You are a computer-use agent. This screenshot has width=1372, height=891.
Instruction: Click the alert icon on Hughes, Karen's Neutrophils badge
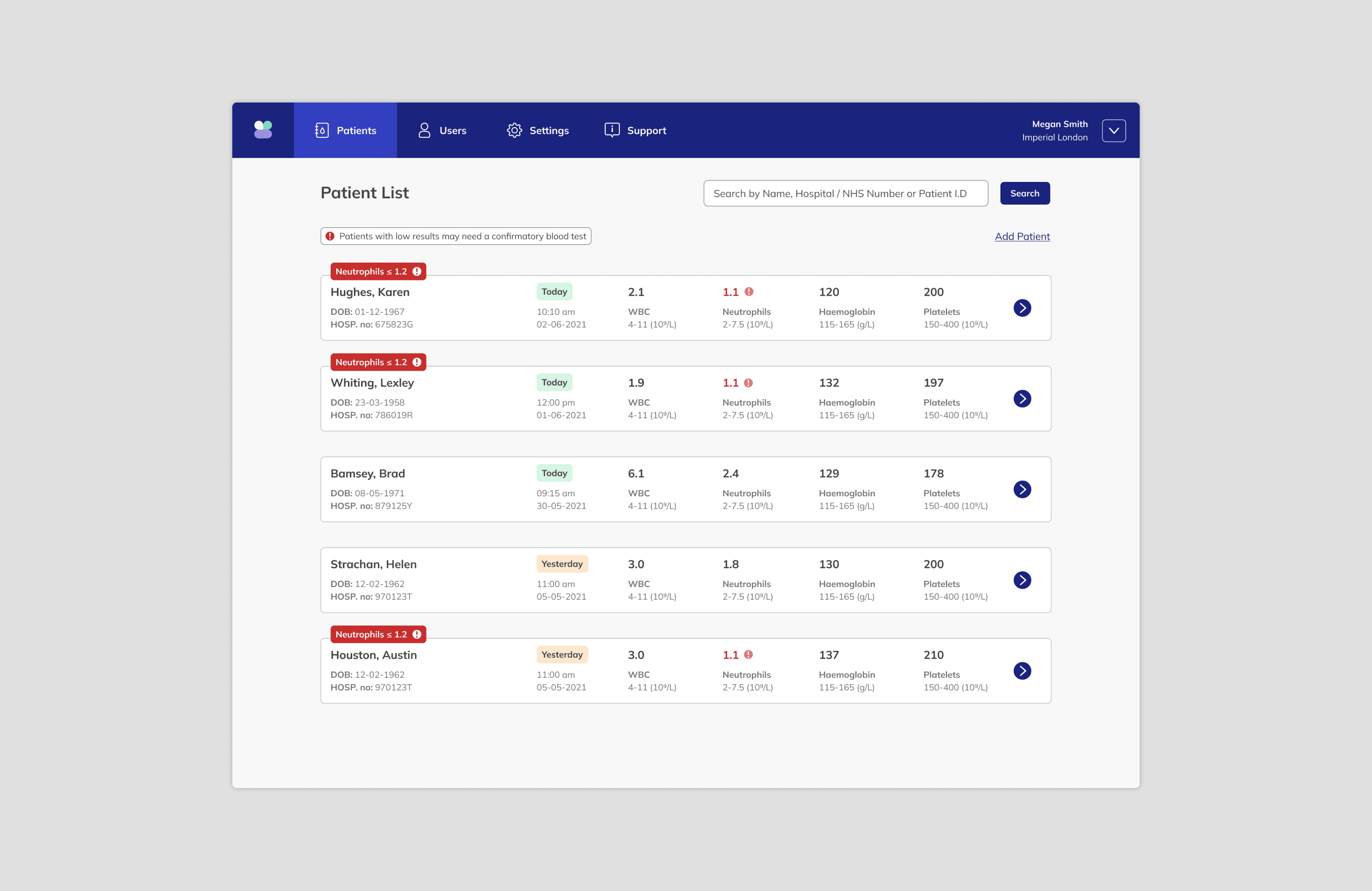tap(417, 271)
